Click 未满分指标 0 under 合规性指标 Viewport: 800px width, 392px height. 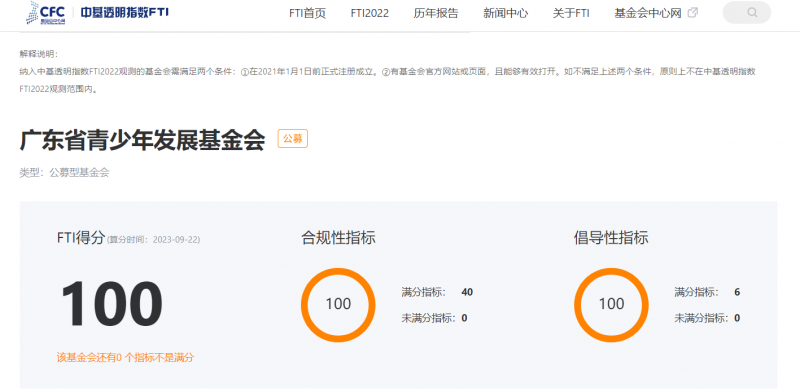tap(434, 318)
